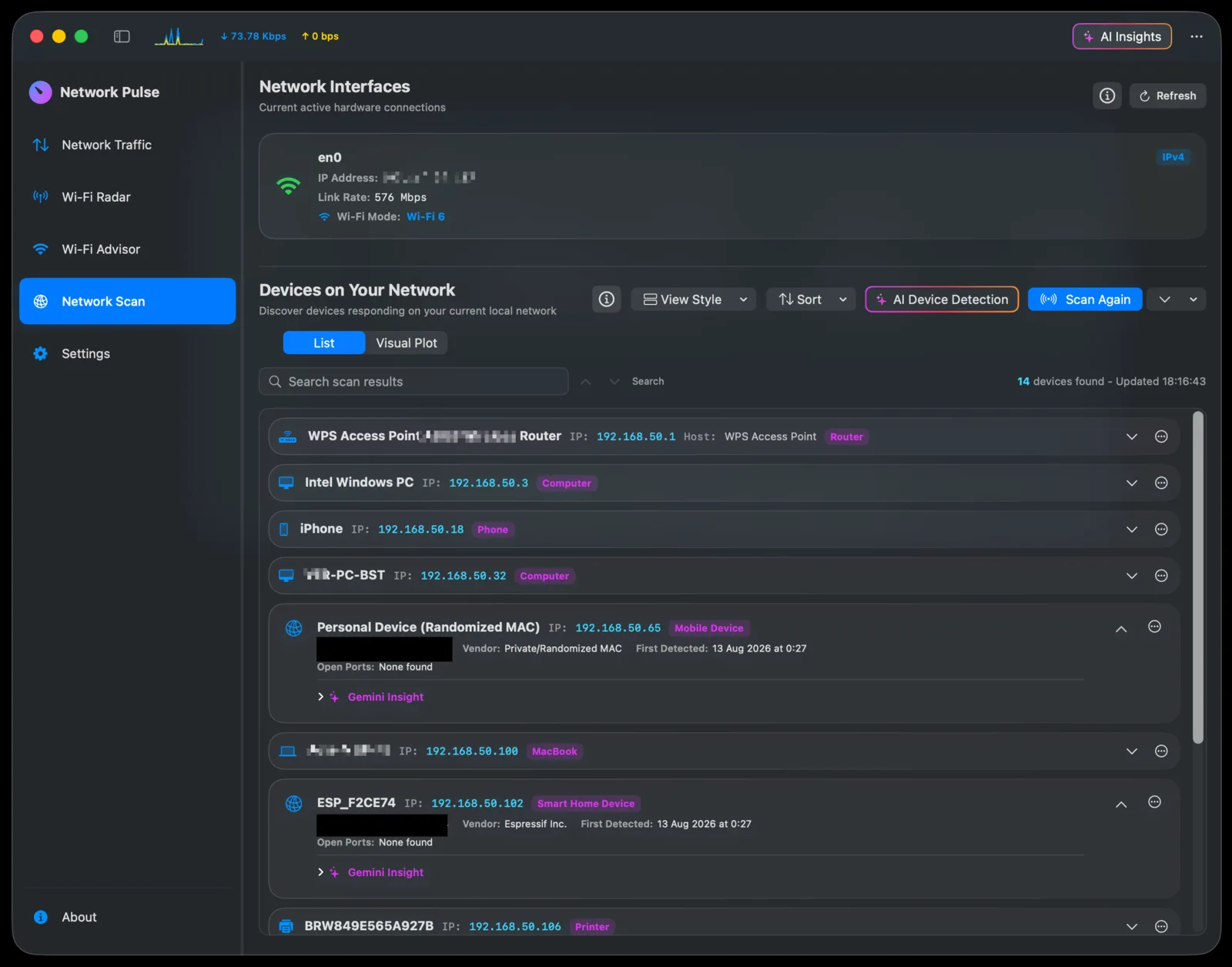The height and width of the screenshot is (967, 1232).
Task: Open the wide chevron dropdown beside Scan Again
Action: tap(1164, 299)
